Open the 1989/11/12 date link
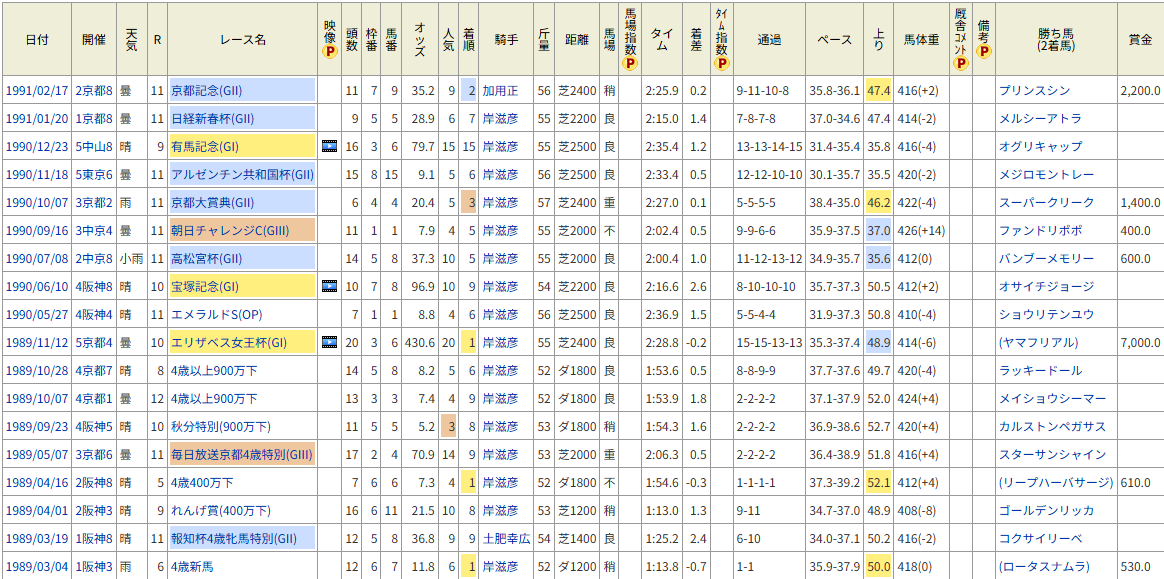1164x579 pixels. (37, 343)
